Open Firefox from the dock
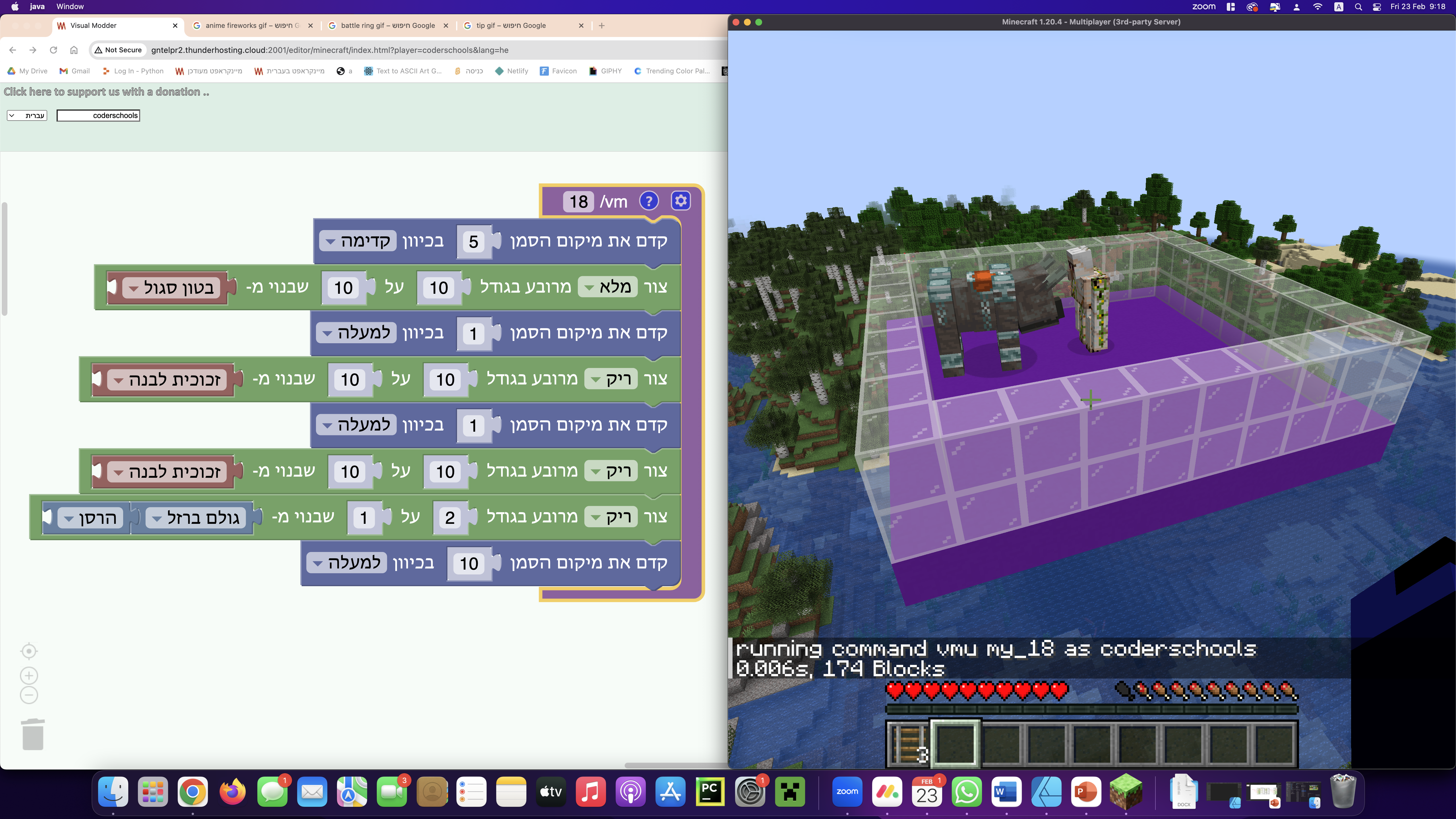This screenshot has width=1456, height=819. [232, 791]
